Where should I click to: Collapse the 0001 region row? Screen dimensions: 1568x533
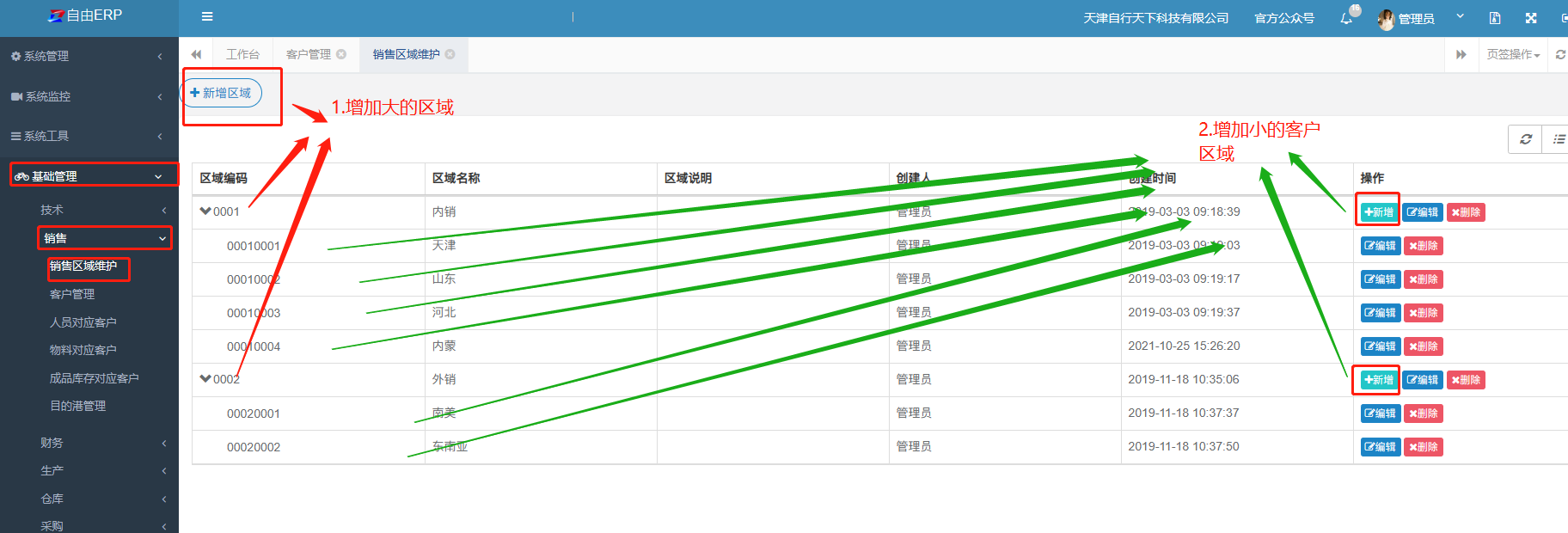[205, 211]
